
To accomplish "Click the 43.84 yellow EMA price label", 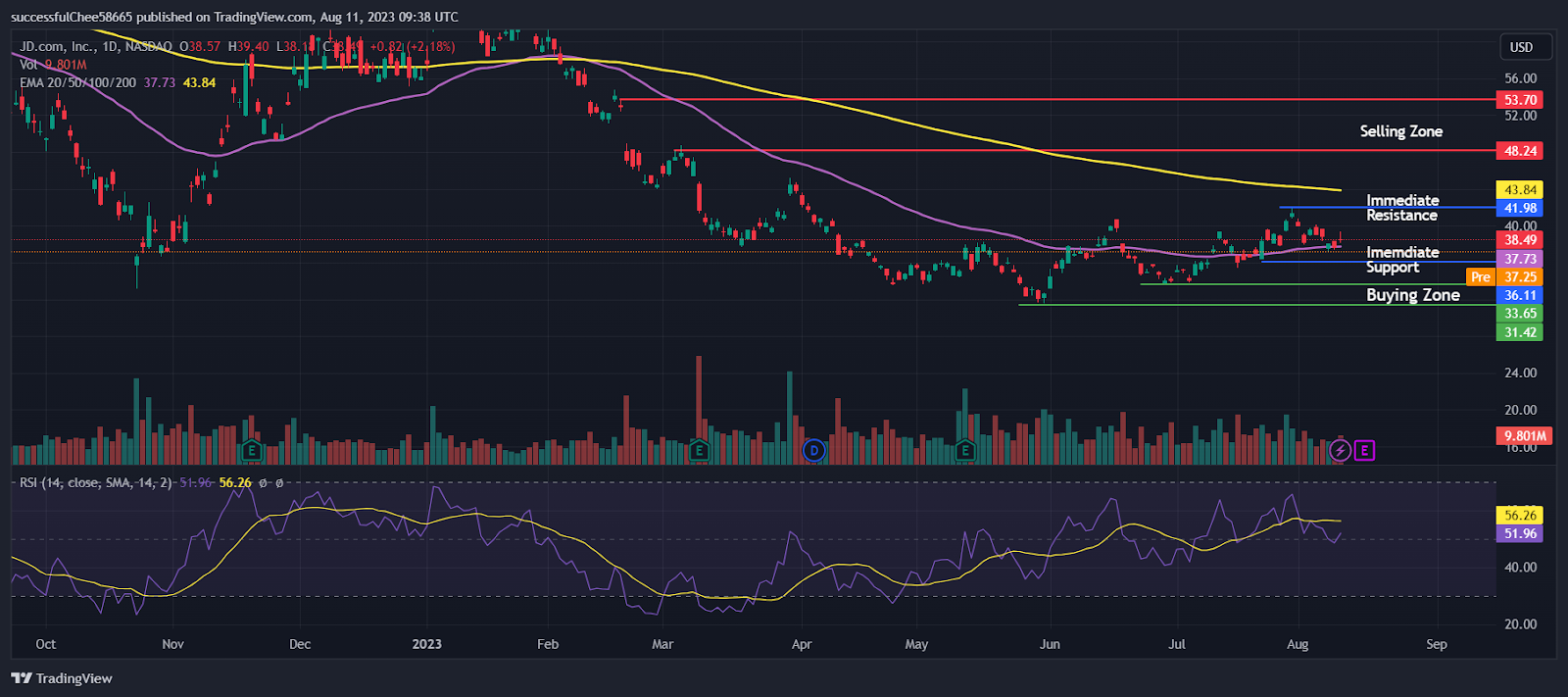I will [x=1520, y=190].
